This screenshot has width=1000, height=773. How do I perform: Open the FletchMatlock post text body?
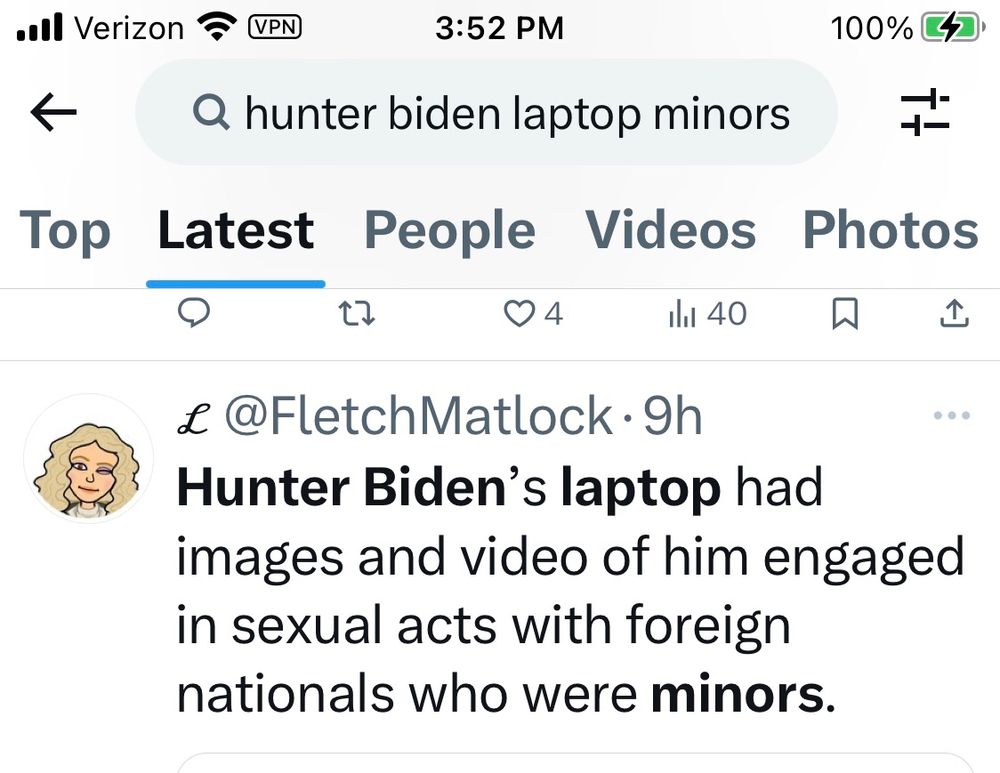570,592
